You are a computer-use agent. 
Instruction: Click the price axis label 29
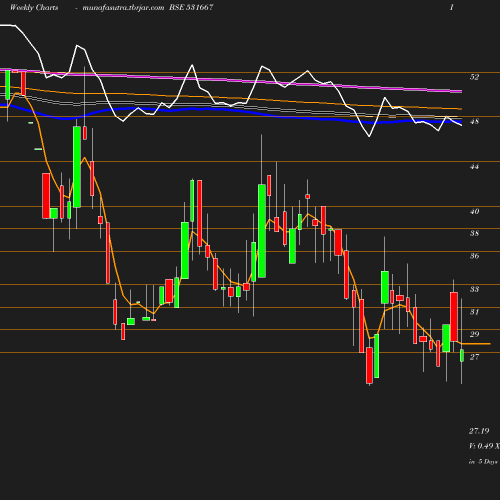tap(474, 334)
